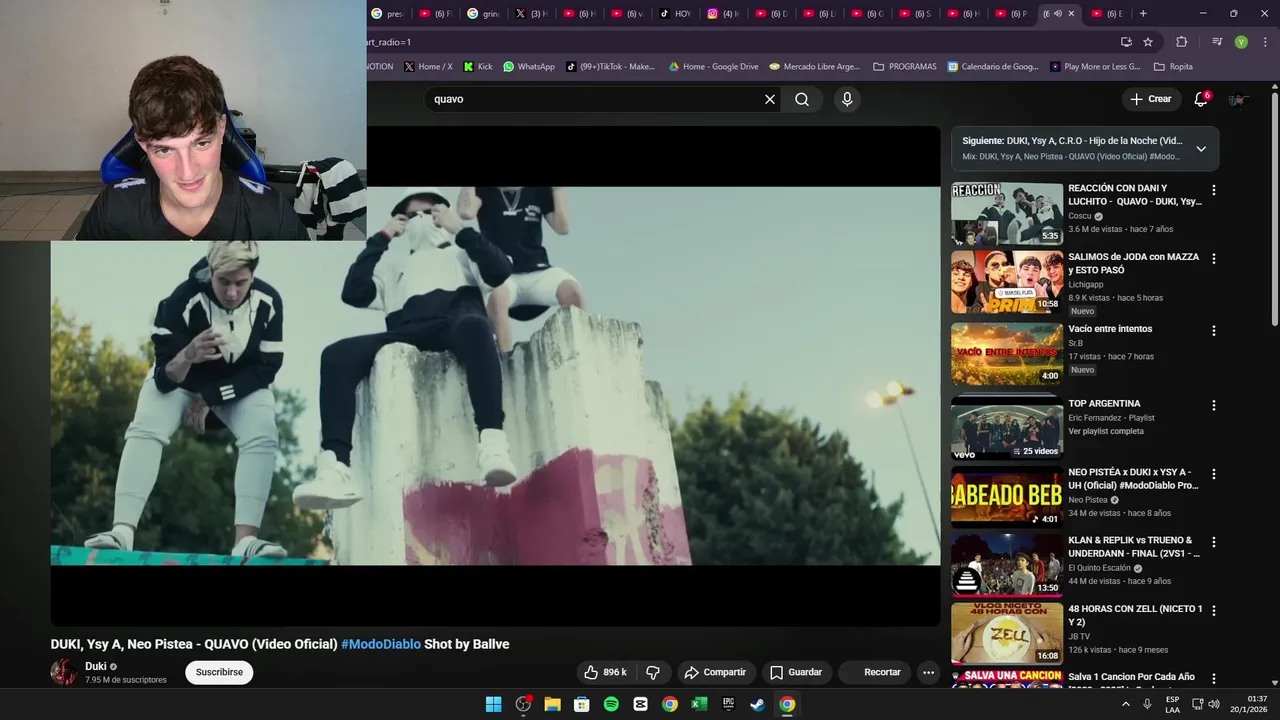
Task: Open Chrome extensions puzzle icon
Action: click(1182, 42)
